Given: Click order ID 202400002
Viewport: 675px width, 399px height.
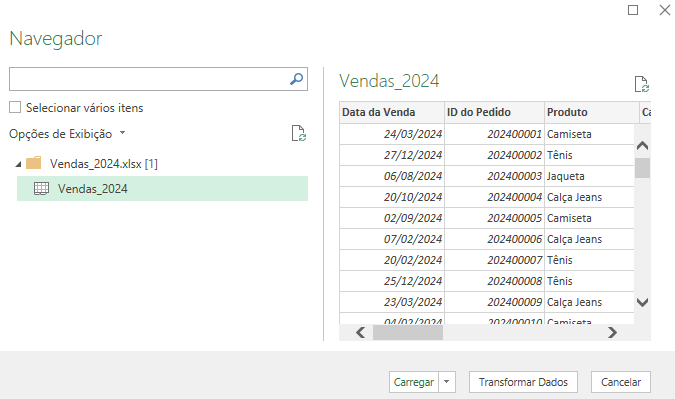Looking at the screenshot, I should [x=494, y=155].
